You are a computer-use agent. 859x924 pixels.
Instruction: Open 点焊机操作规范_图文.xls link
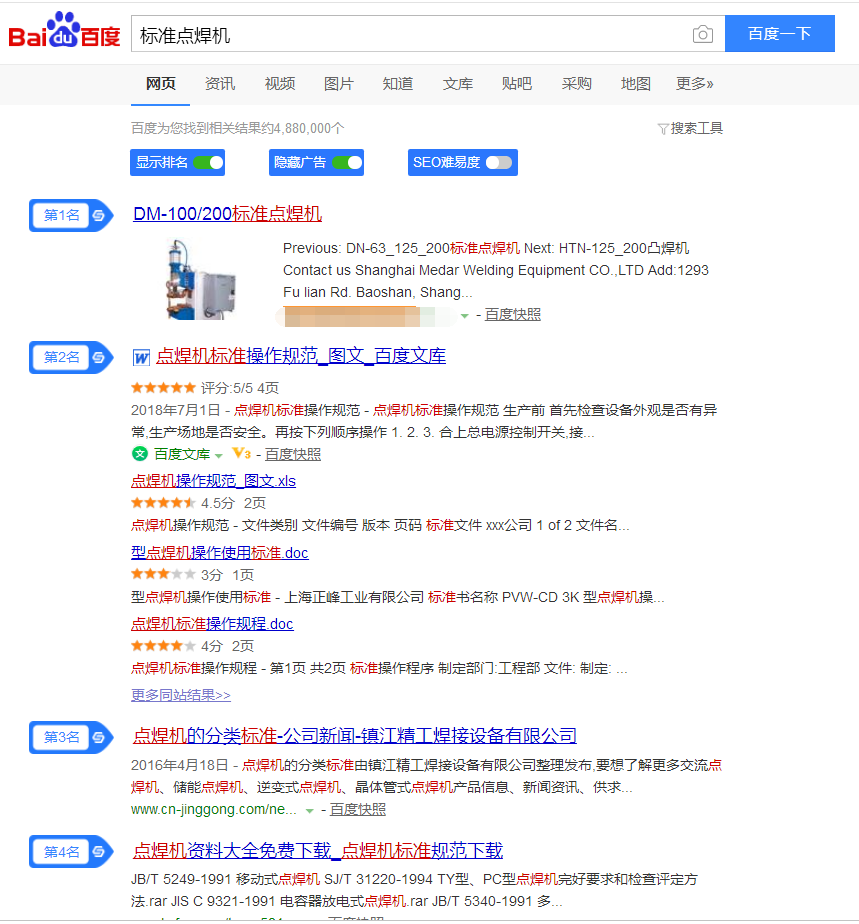point(213,481)
